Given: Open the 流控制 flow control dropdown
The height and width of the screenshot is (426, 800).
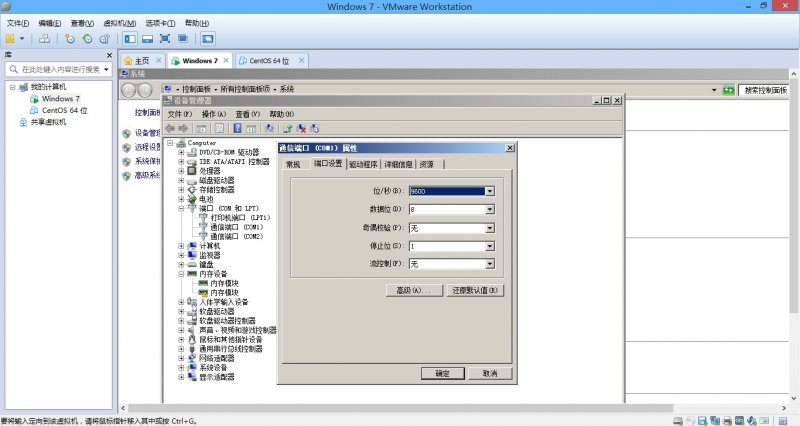Looking at the screenshot, I should pos(490,264).
